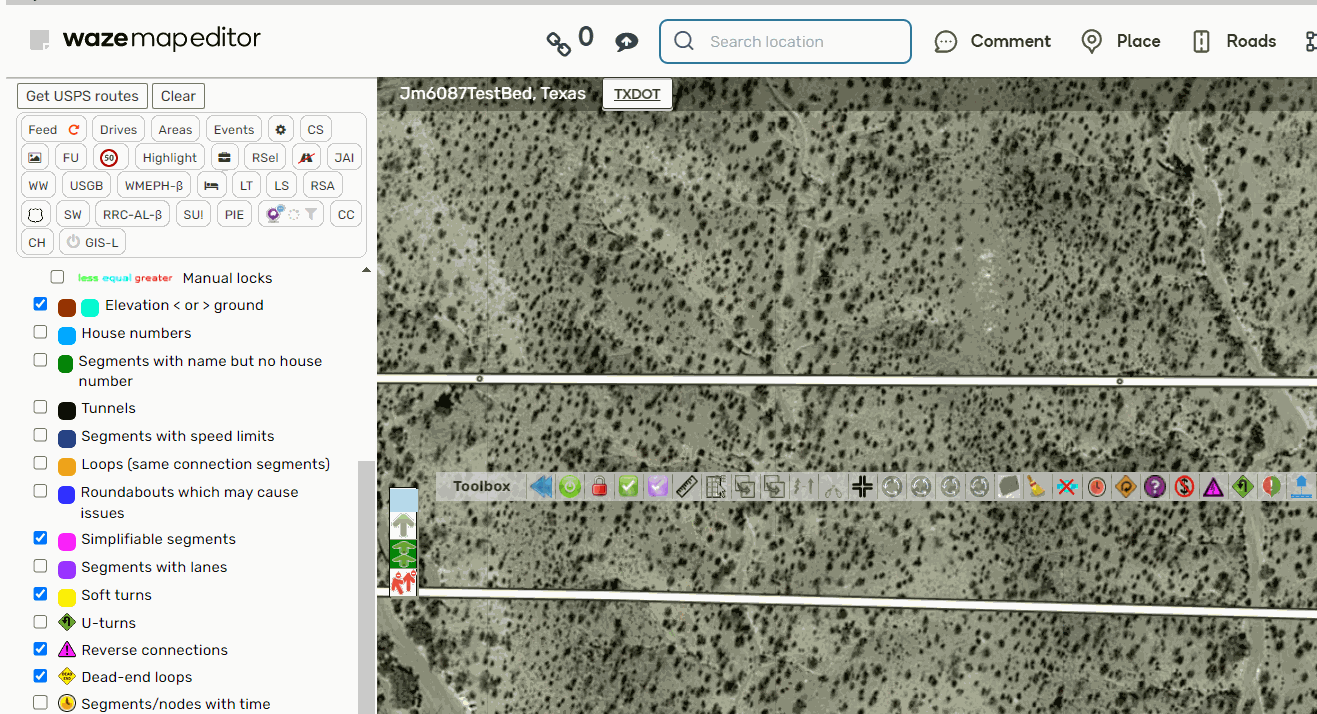
Task: Click the bed icon button
Action: pyautogui.click(x=212, y=185)
